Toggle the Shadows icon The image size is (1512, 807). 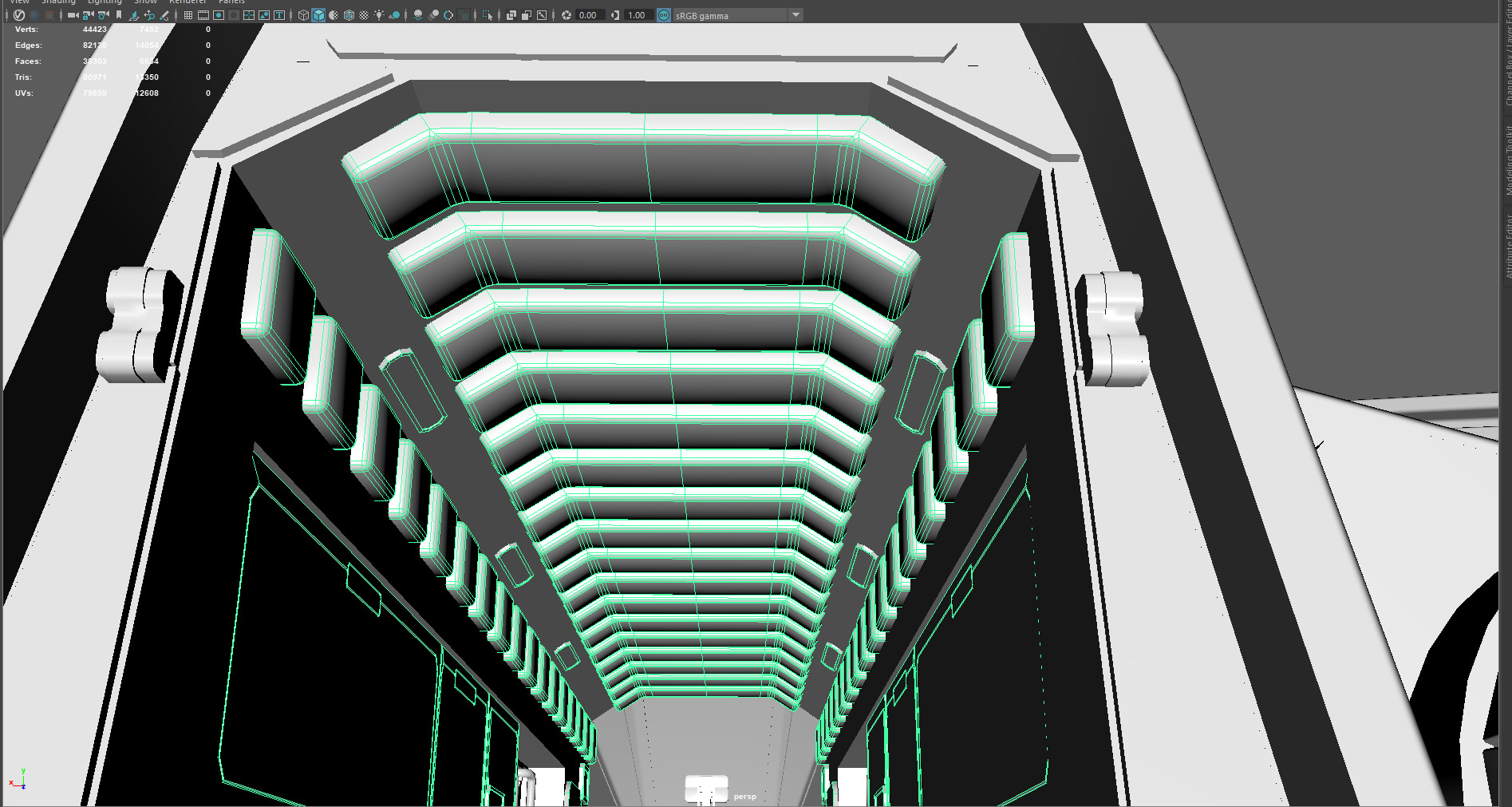394,15
